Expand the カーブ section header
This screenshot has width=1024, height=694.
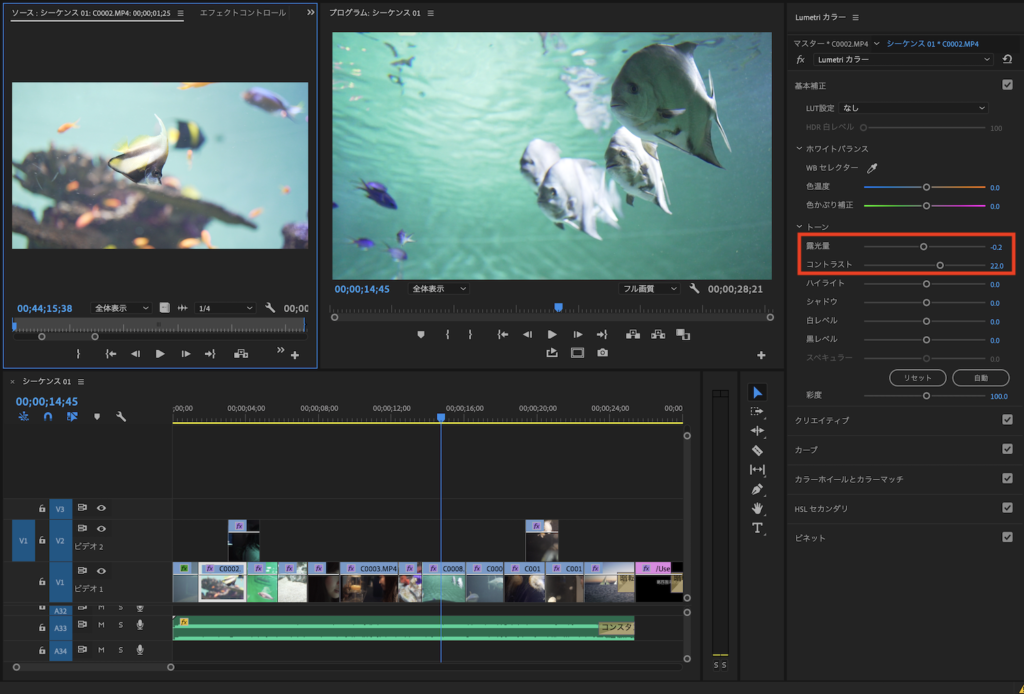click(x=806, y=449)
